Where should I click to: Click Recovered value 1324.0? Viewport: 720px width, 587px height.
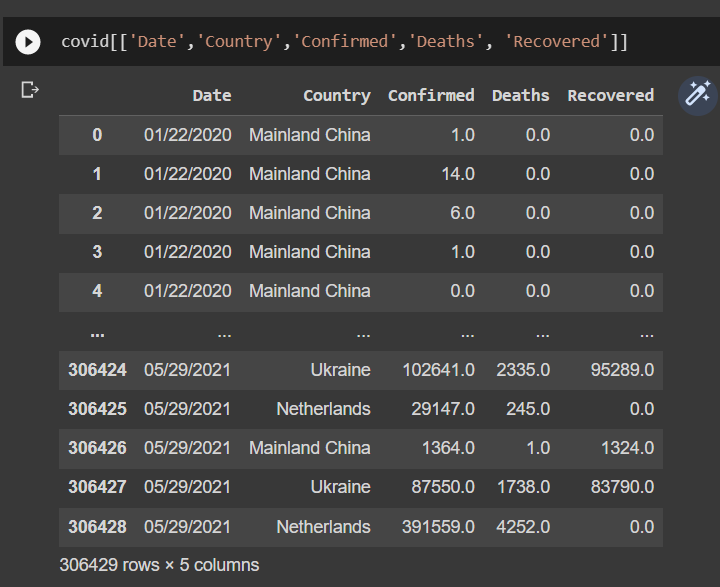click(628, 448)
